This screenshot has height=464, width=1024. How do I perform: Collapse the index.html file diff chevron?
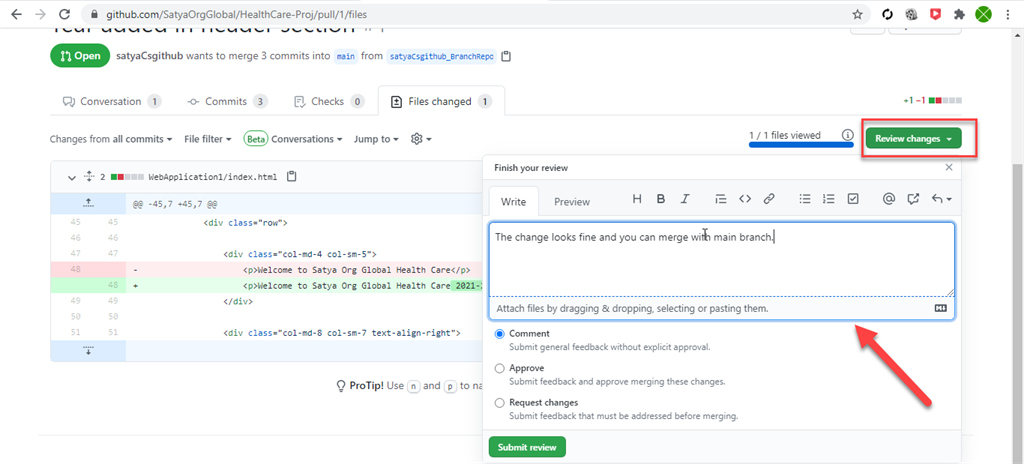pos(72,177)
